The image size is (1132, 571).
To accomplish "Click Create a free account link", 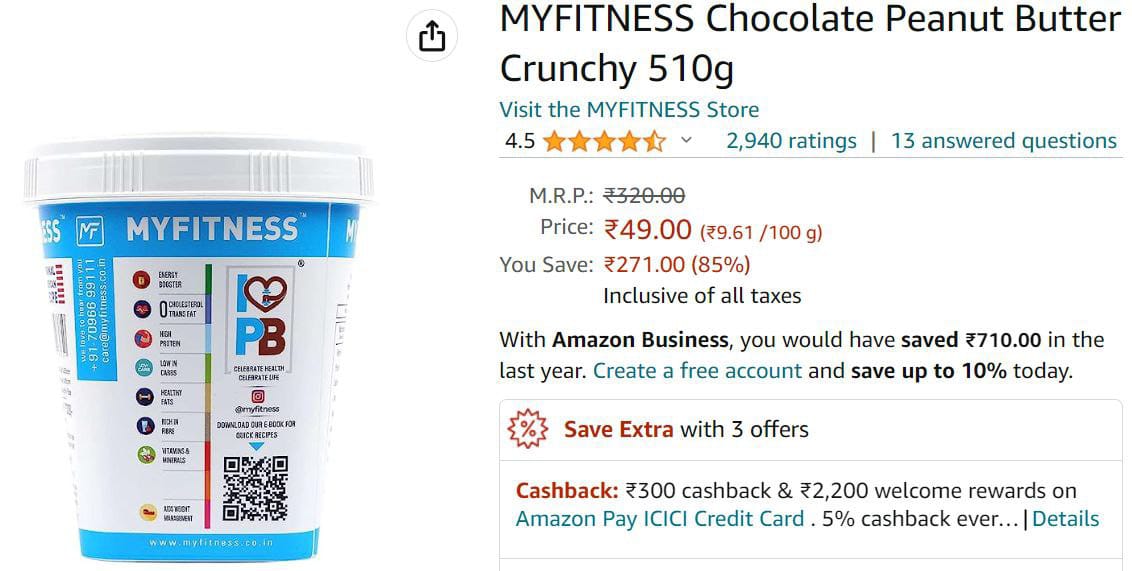I will (697, 371).
